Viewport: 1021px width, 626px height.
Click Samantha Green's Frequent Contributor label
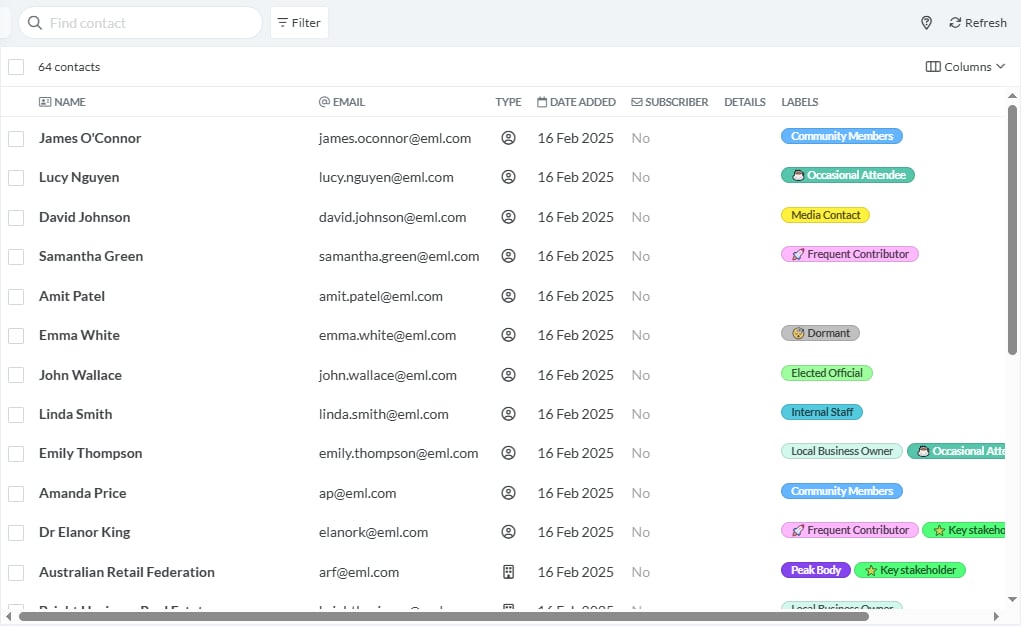850,254
